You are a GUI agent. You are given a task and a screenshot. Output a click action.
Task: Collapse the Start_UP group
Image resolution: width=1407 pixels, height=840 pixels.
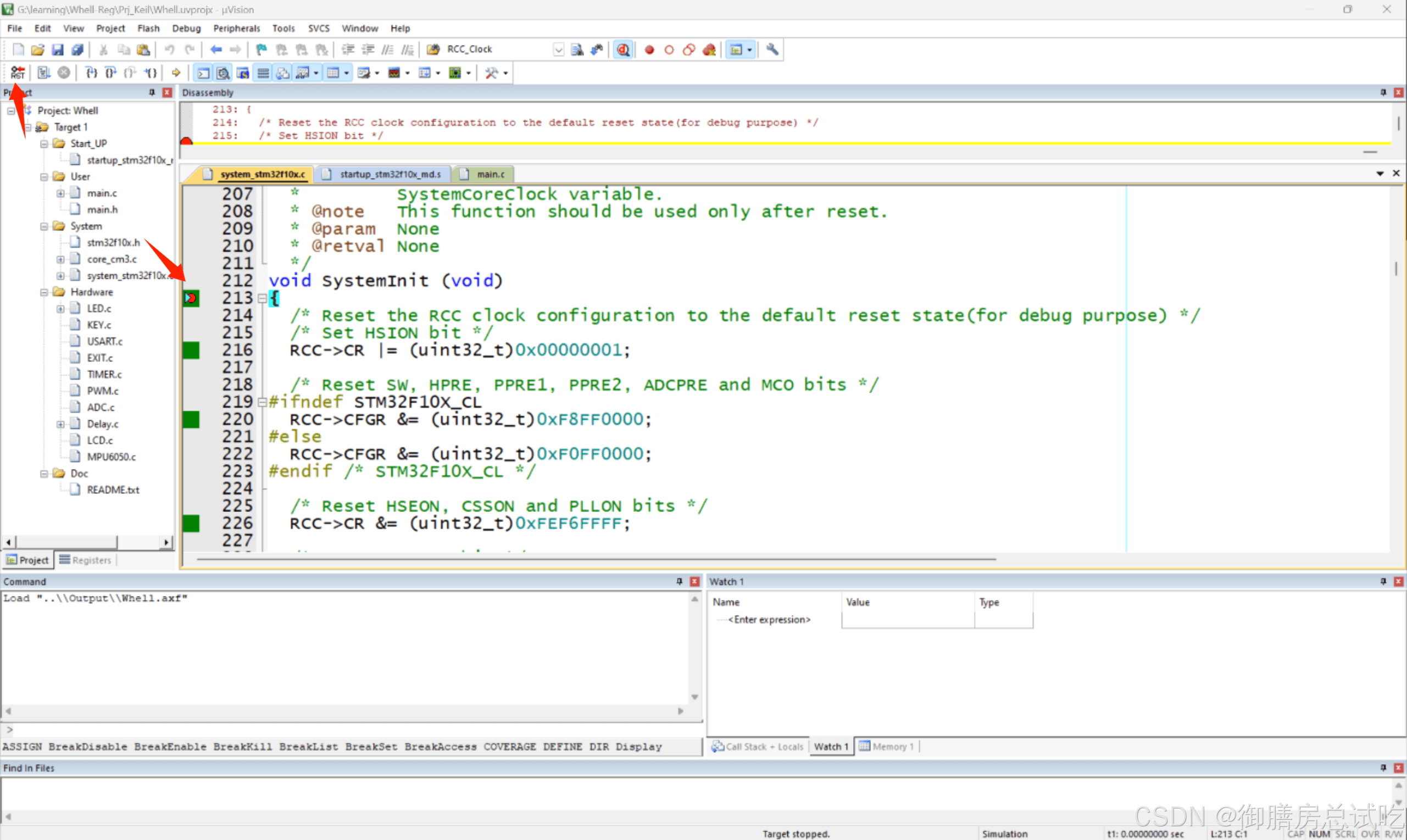44,144
